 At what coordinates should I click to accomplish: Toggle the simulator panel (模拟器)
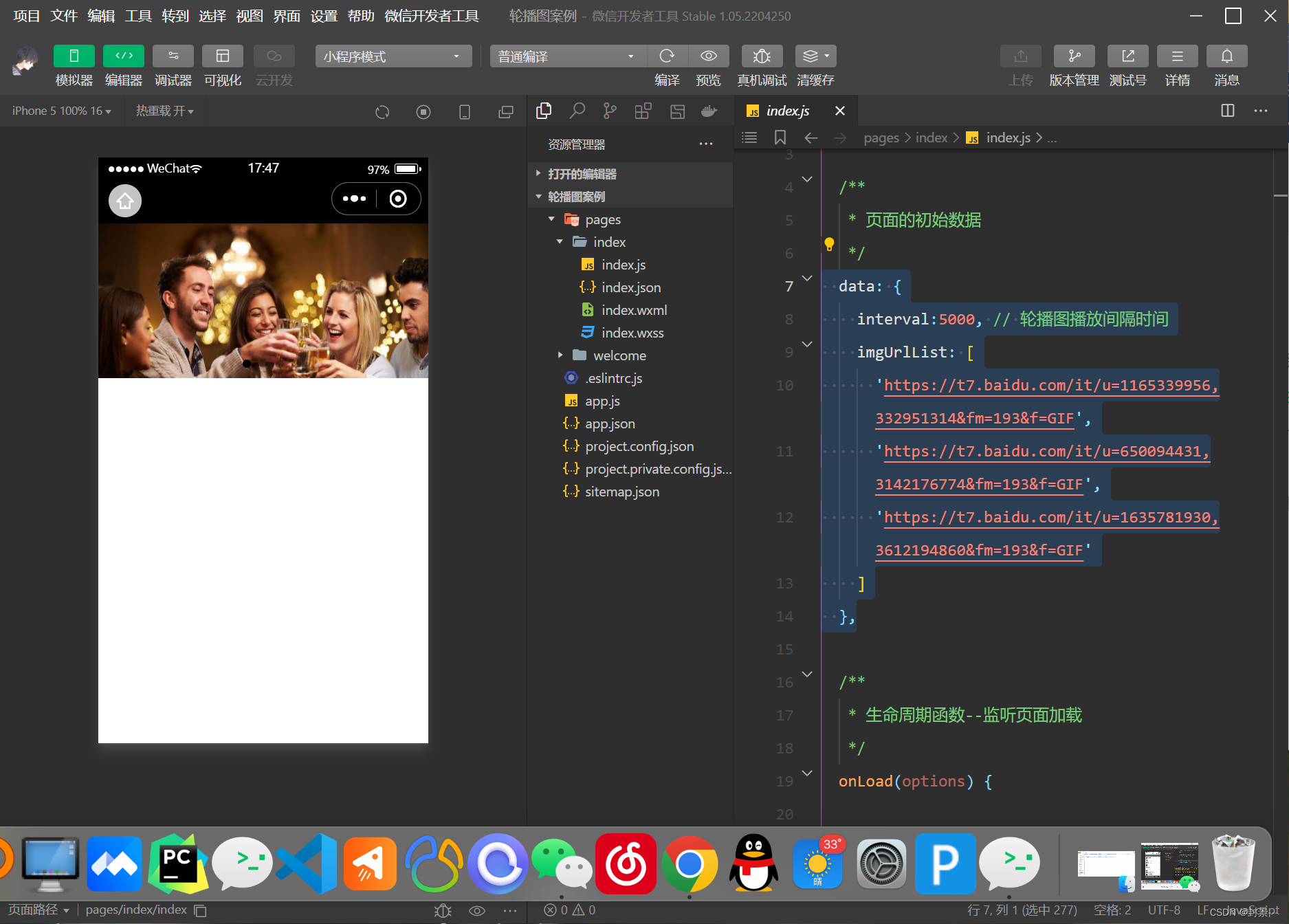point(74,56)
